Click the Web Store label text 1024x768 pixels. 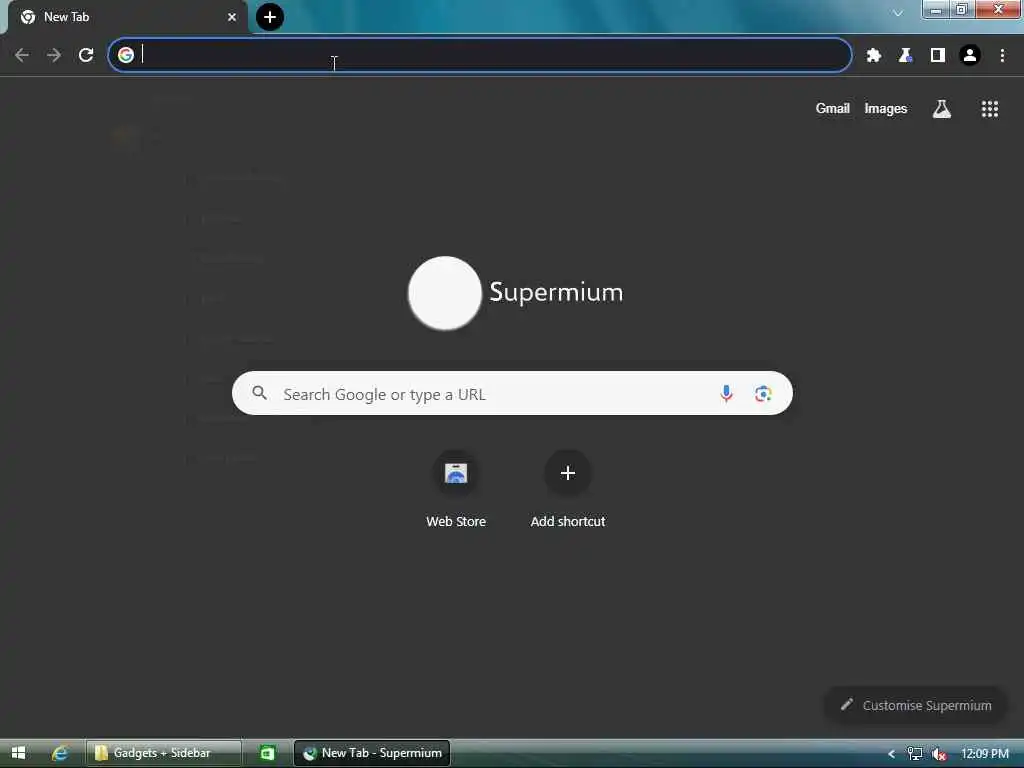tap(456, 521)
